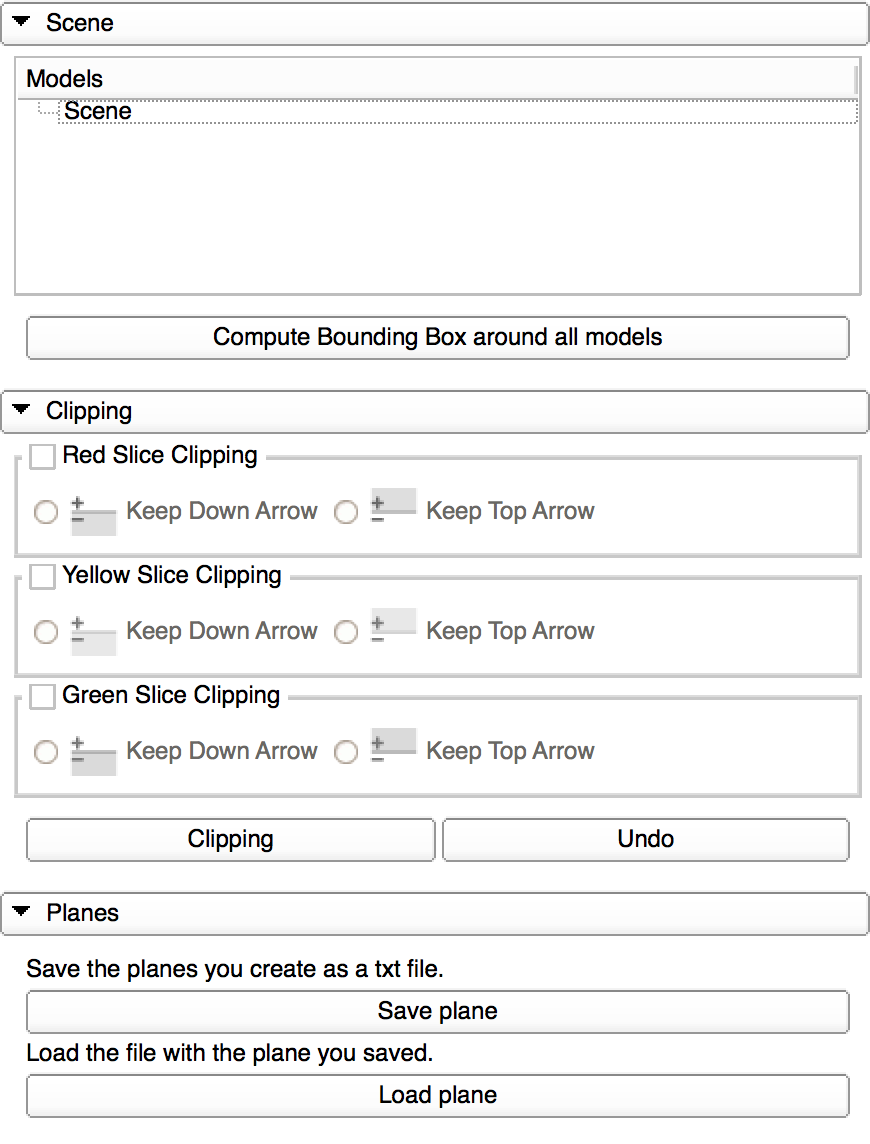Click the Undo button
The height and width of the screenshot is (1144, 870).
pyautogui.click(x=645, y=839)
